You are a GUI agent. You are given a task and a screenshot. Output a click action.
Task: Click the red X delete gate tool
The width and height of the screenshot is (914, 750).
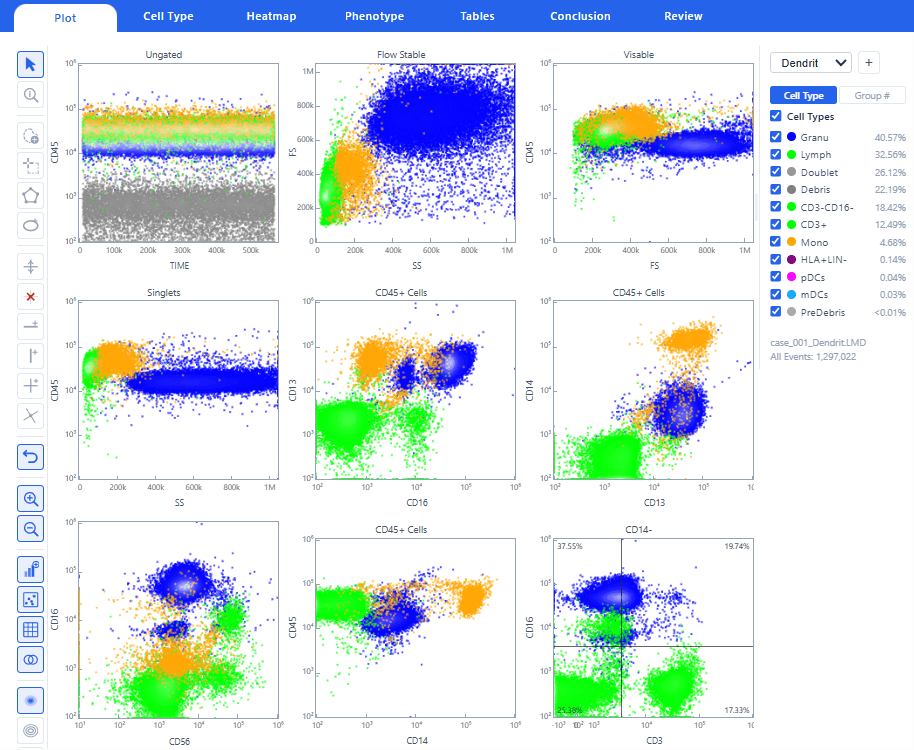click(x=30, y=297)
